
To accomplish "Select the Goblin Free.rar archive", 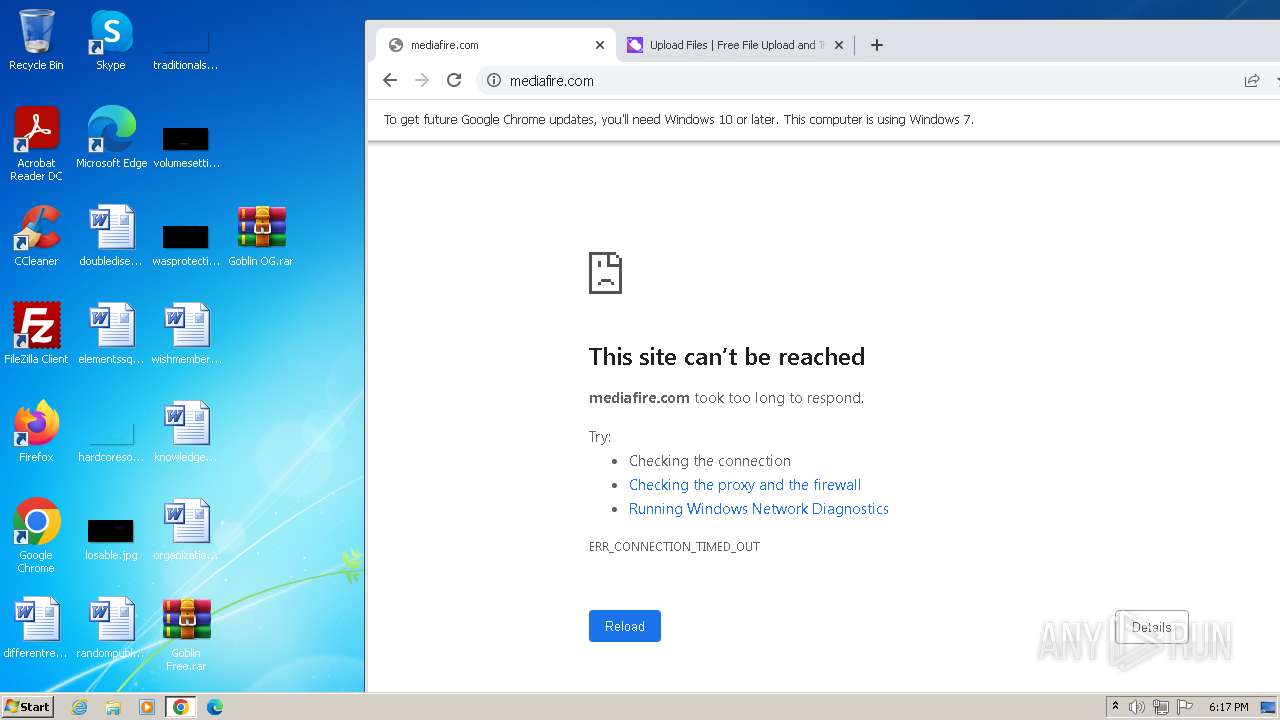I will click(x=186, y=634).
